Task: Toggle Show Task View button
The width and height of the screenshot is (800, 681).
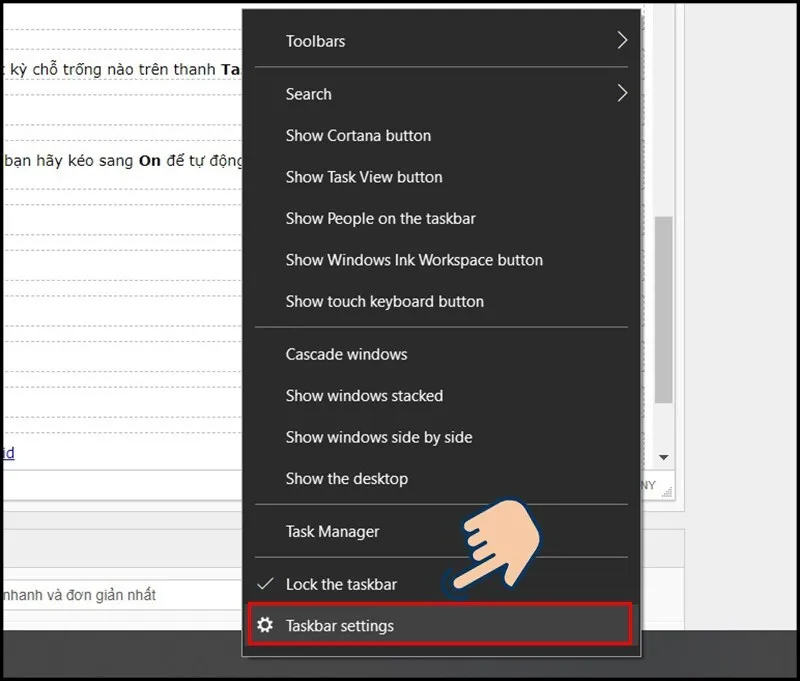Action: point(440,177)
